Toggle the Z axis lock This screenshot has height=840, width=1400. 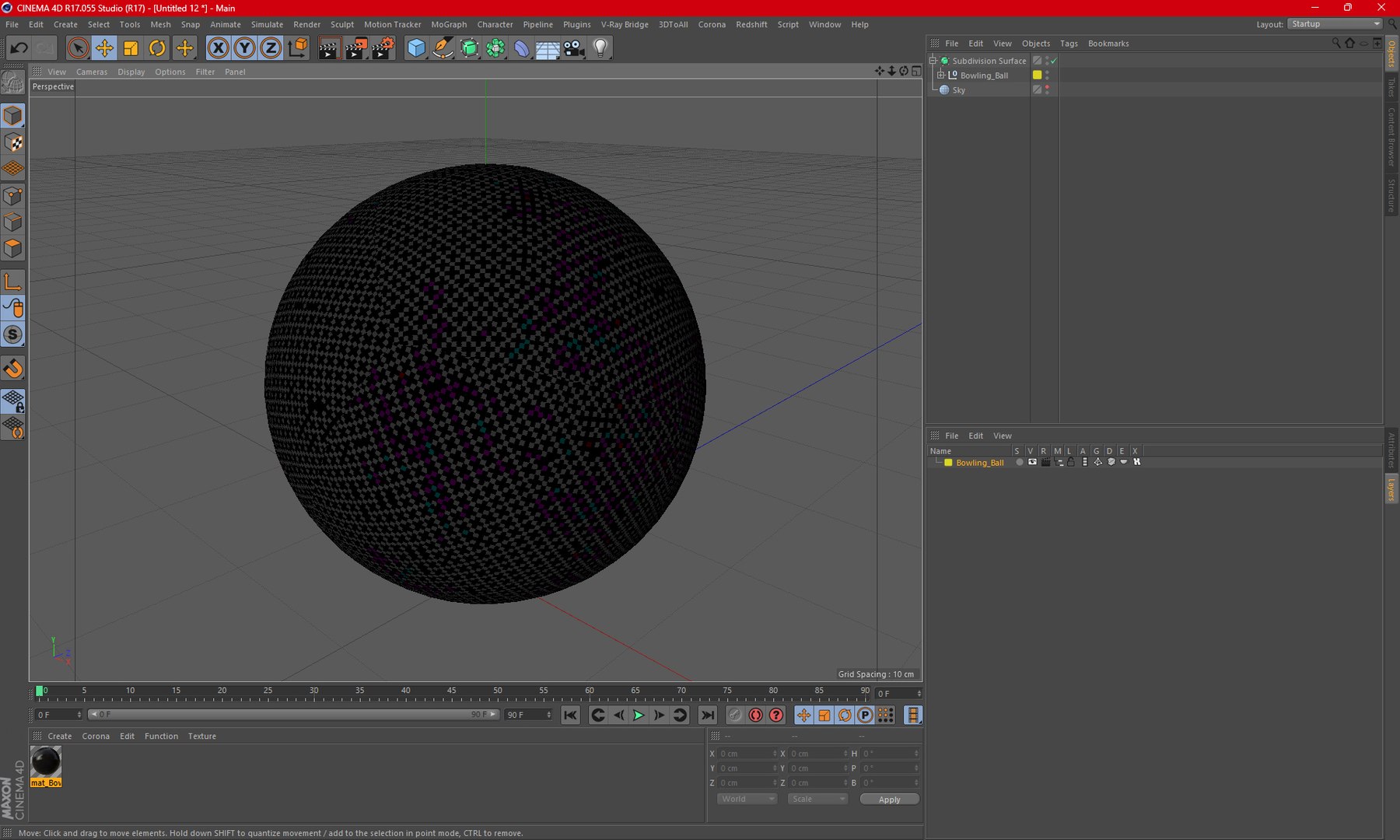pos(271,48)
